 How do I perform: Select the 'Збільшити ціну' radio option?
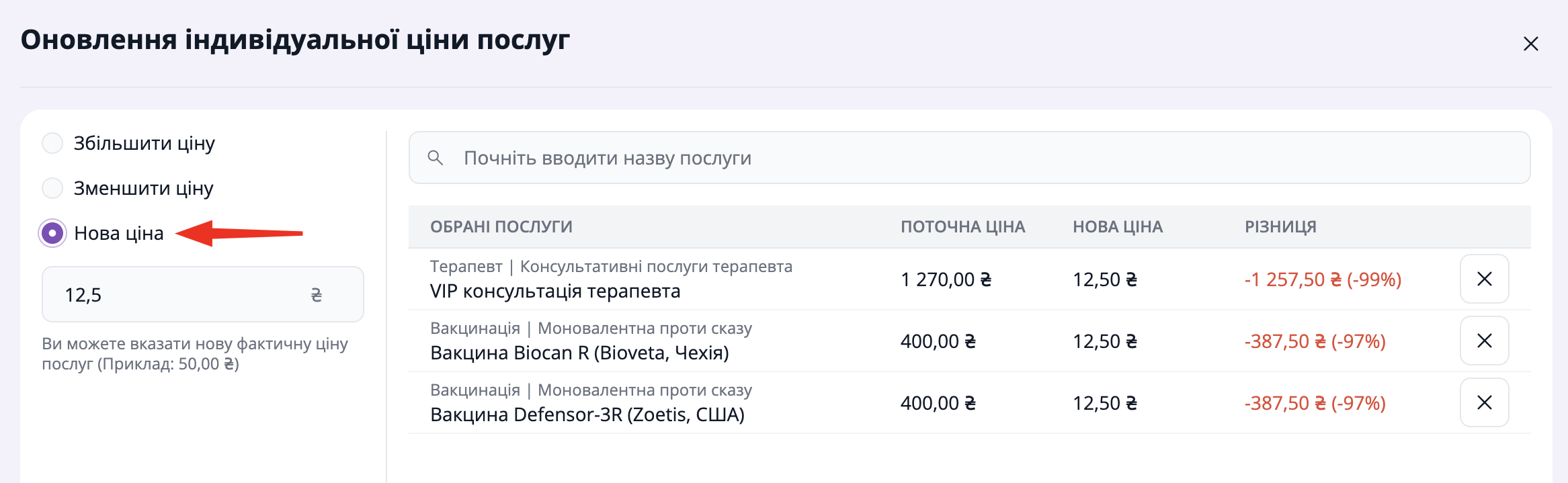(52, 143)
